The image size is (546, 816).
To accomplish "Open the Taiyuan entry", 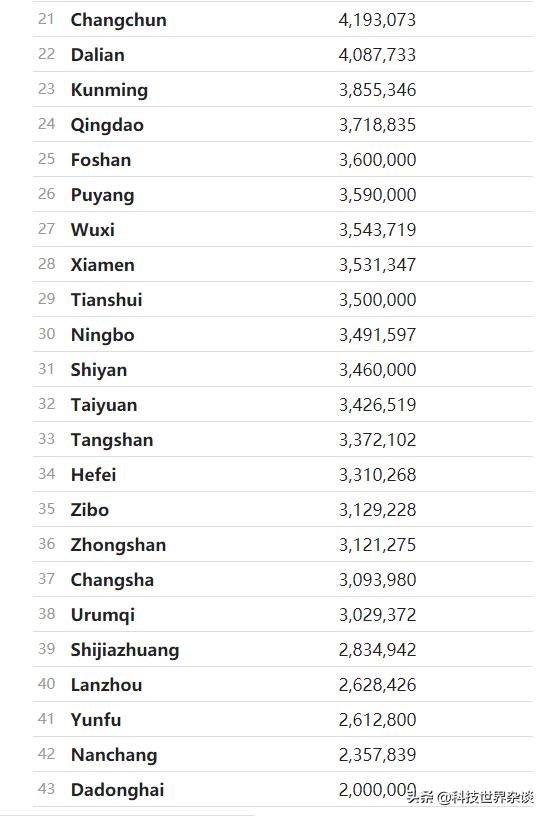I will click(104, 405).
